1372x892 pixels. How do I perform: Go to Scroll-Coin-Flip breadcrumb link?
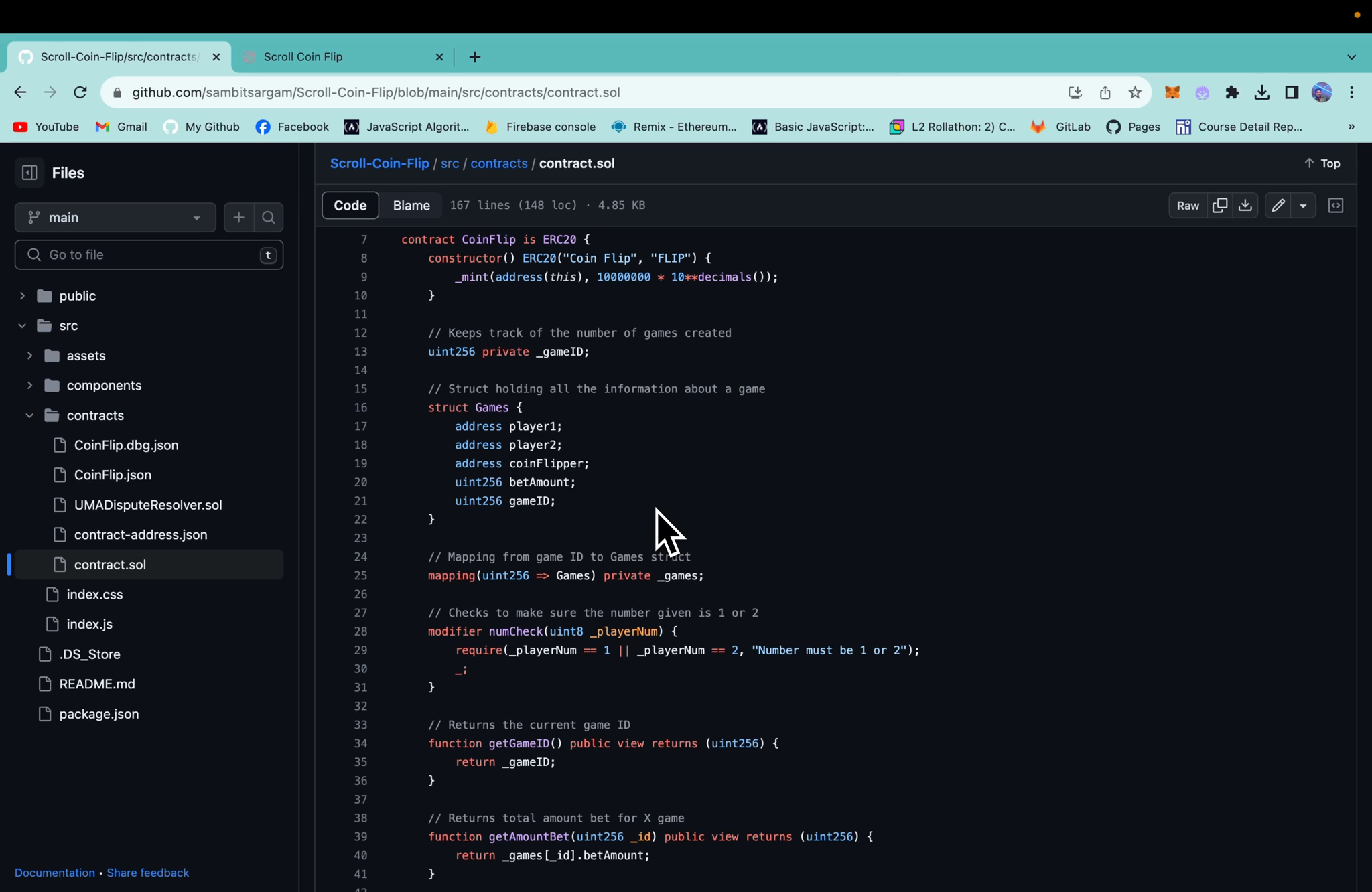379,163
